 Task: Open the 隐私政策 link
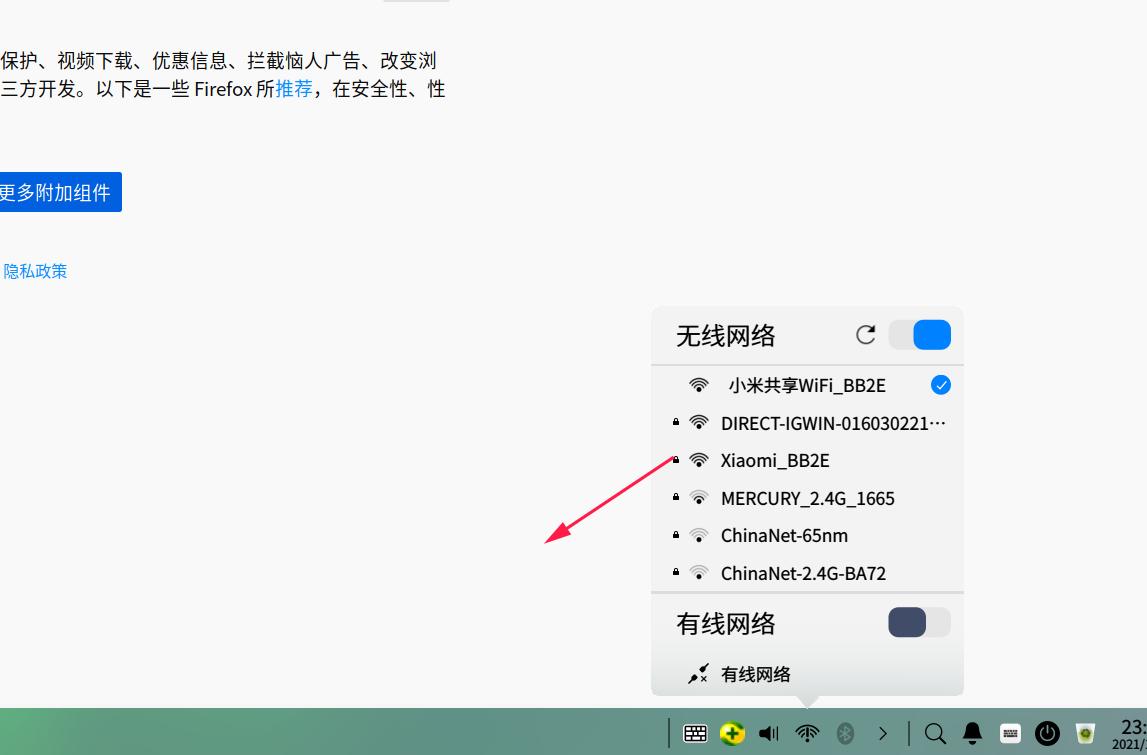(x=37, y=271)
